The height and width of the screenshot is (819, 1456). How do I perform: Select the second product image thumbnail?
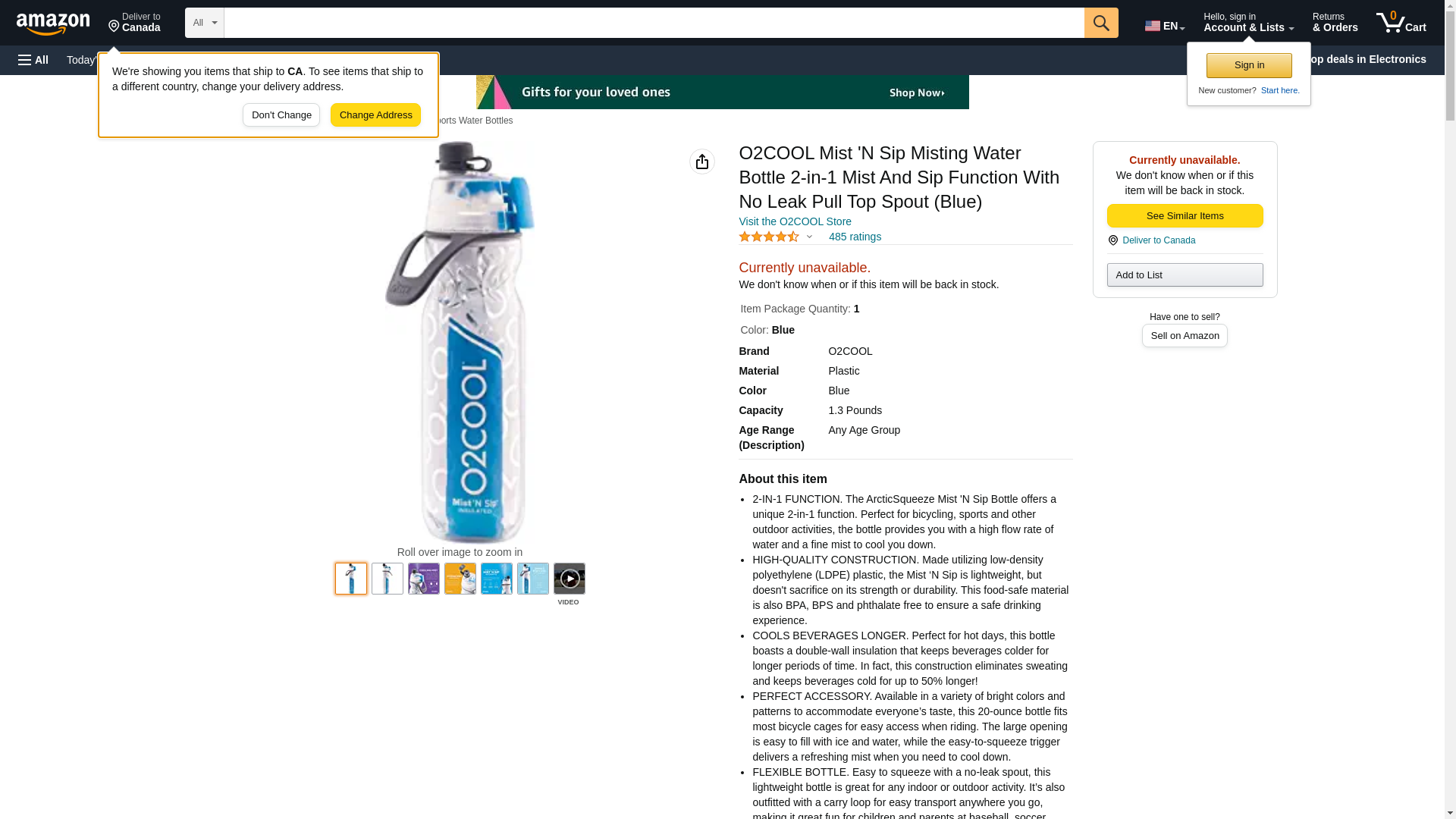(388, 579)
